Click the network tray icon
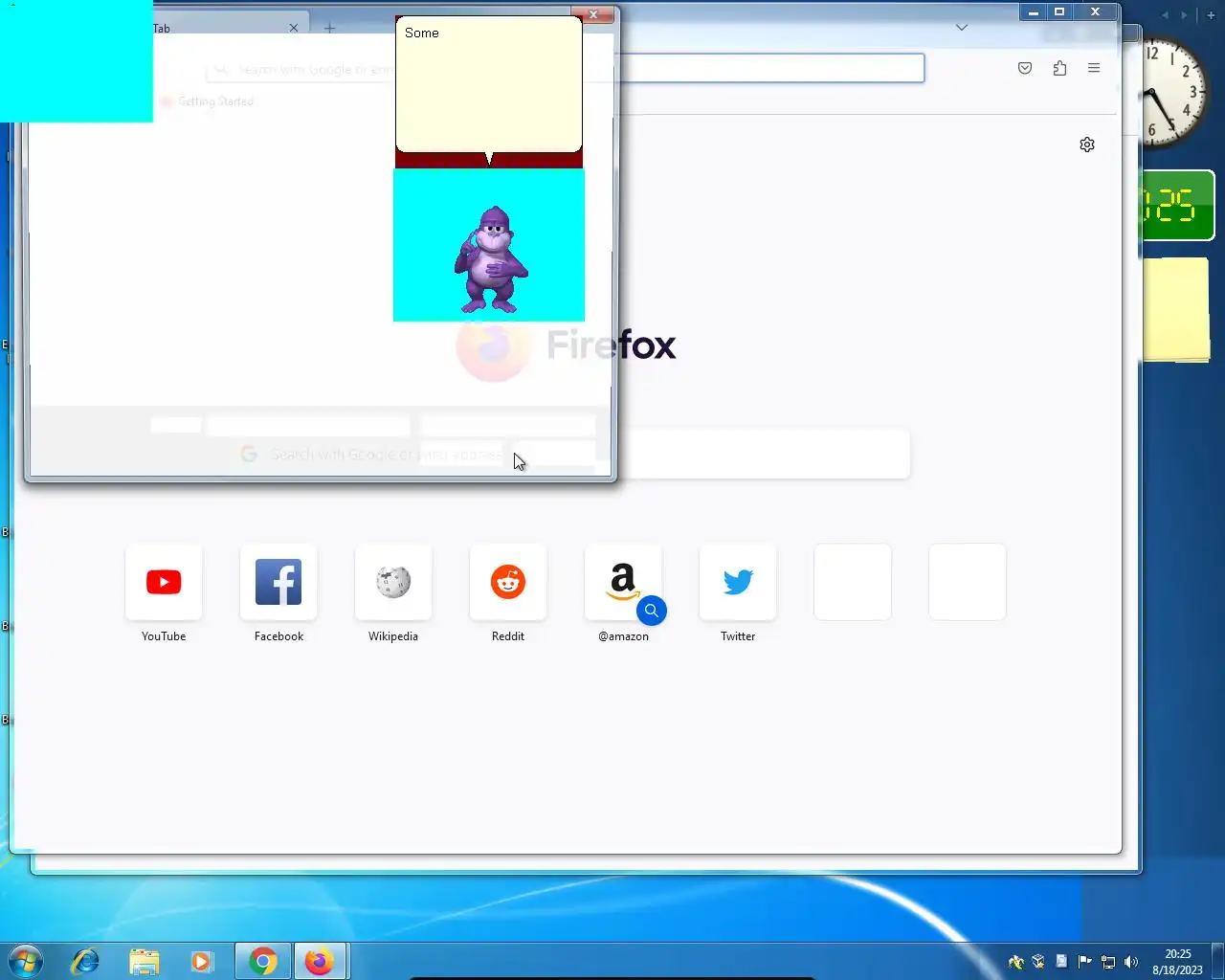This screenshot has height=980, width=1225. [x=1108, y=962]
